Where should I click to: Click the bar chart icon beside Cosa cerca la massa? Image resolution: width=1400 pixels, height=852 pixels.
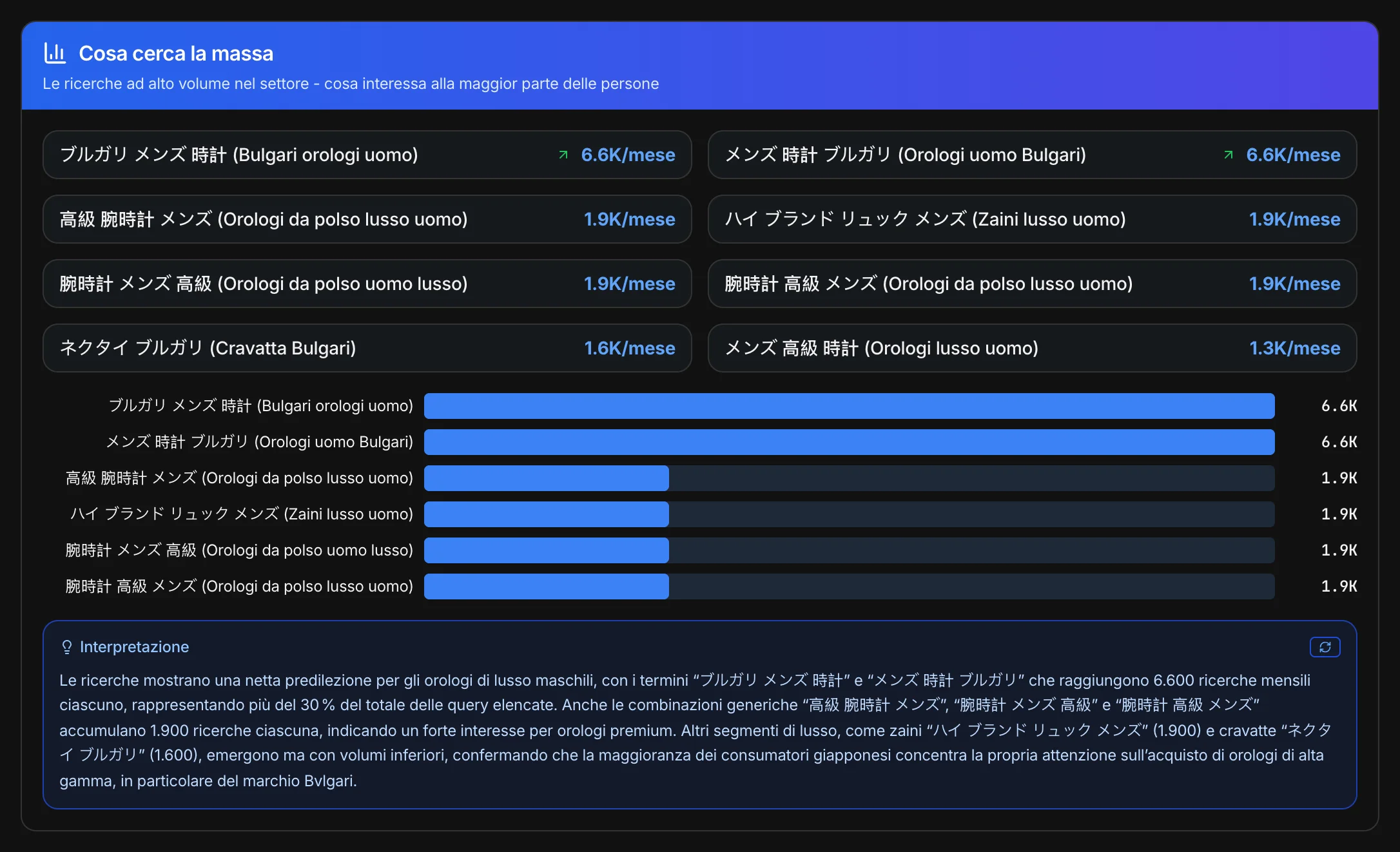pyautogui.click(x=55, y=53)
